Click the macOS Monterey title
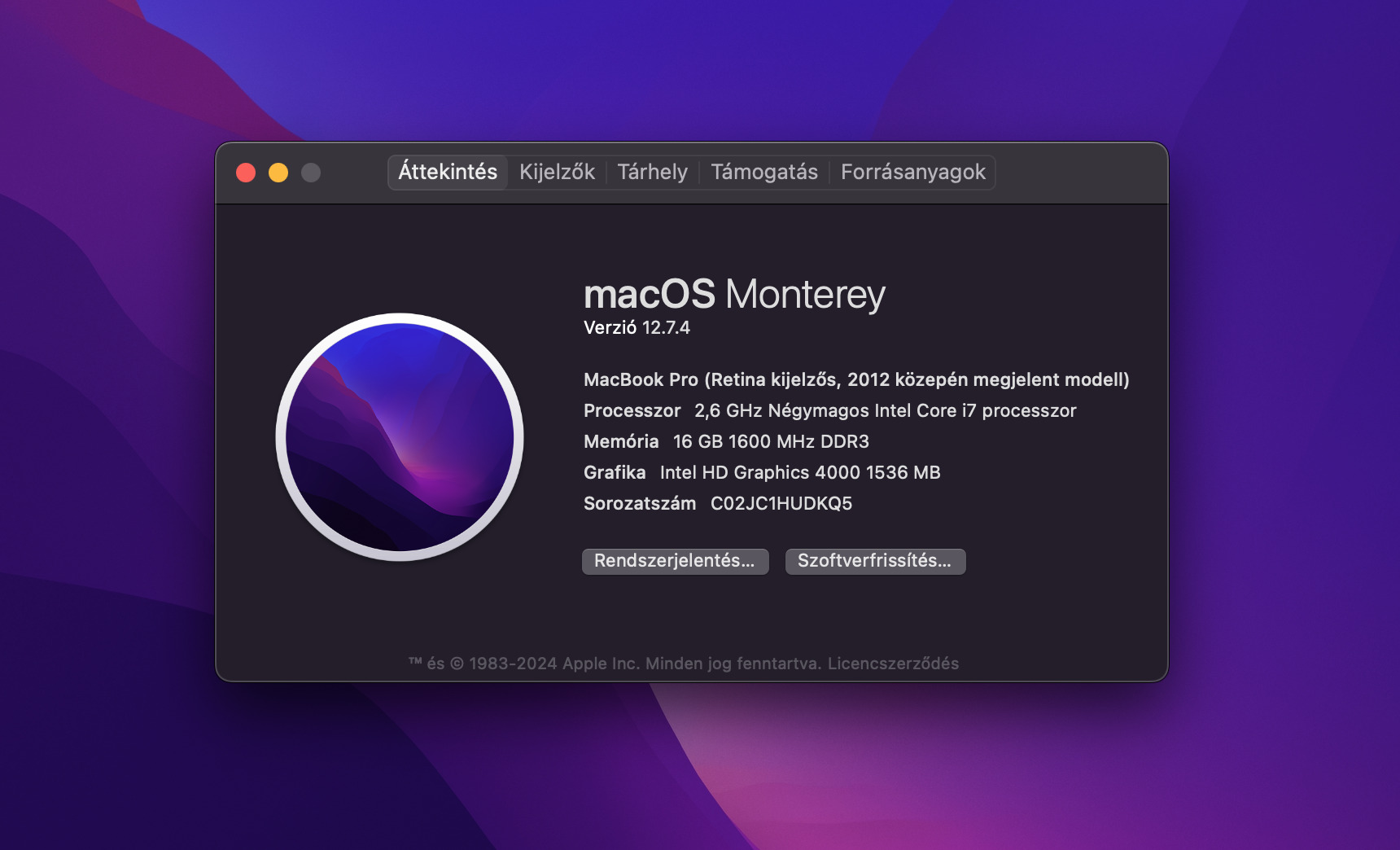1400x850 pixels. point(734,294)
